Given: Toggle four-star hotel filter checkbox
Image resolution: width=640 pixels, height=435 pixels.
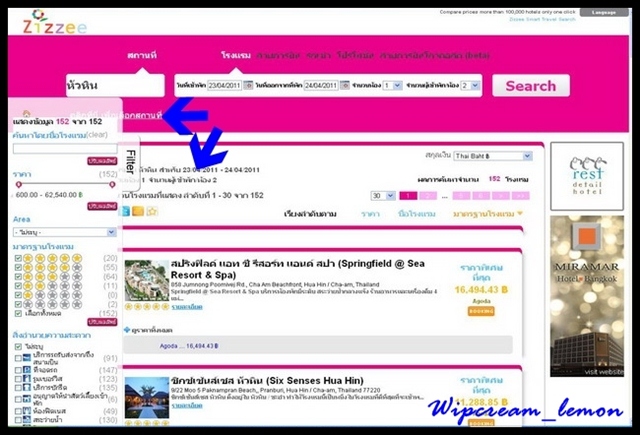Looking at the screenshot, I should (18, 267).
